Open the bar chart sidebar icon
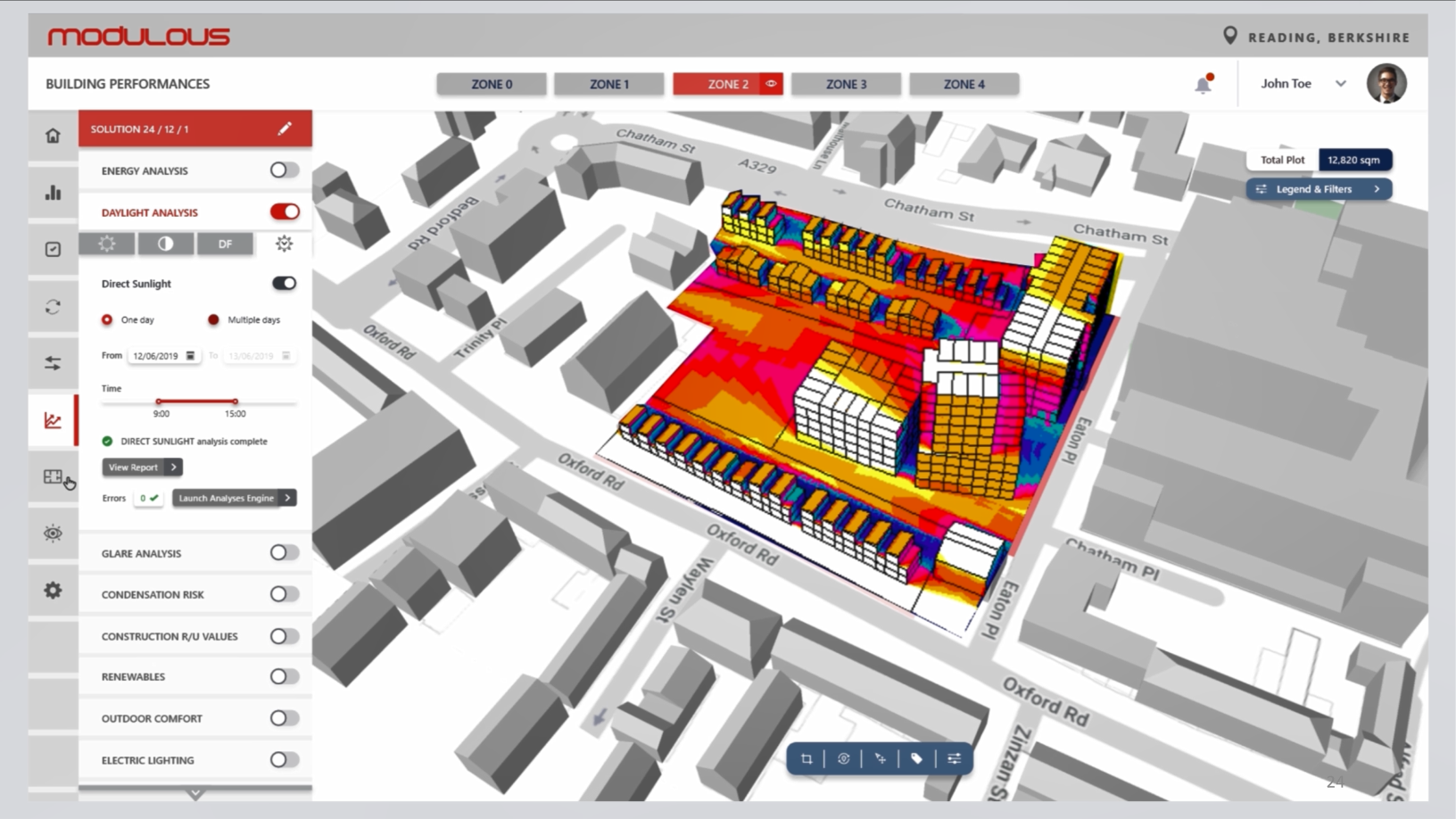The image size is (1456, 819). tap(54, 193)
